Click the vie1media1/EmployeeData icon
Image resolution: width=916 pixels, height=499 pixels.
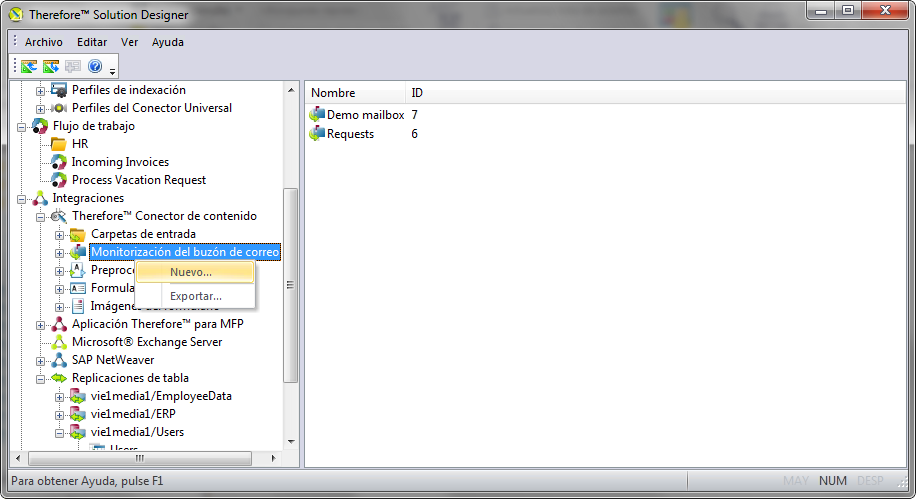point(78,396)
